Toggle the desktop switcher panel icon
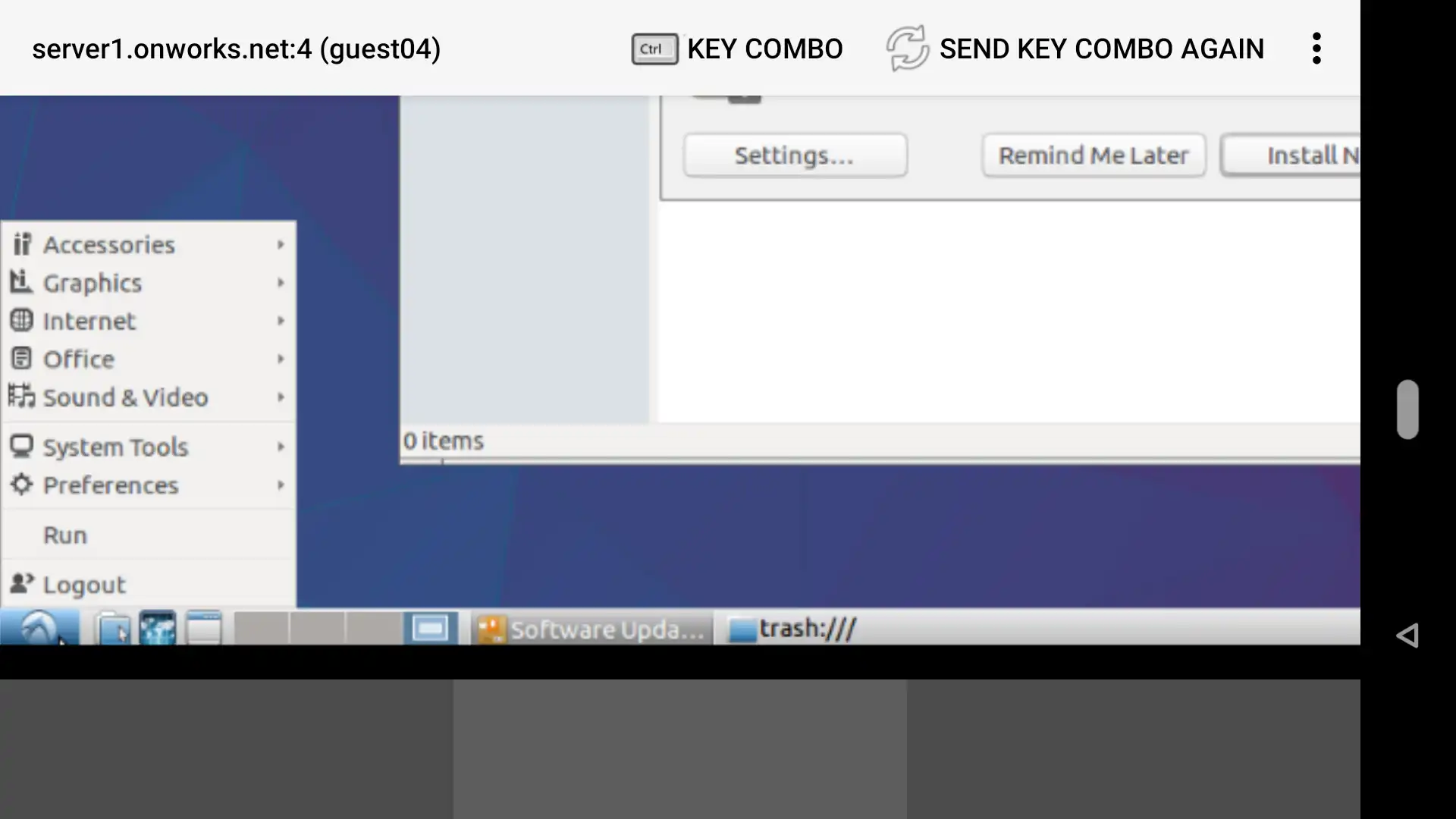 point(430,628)
